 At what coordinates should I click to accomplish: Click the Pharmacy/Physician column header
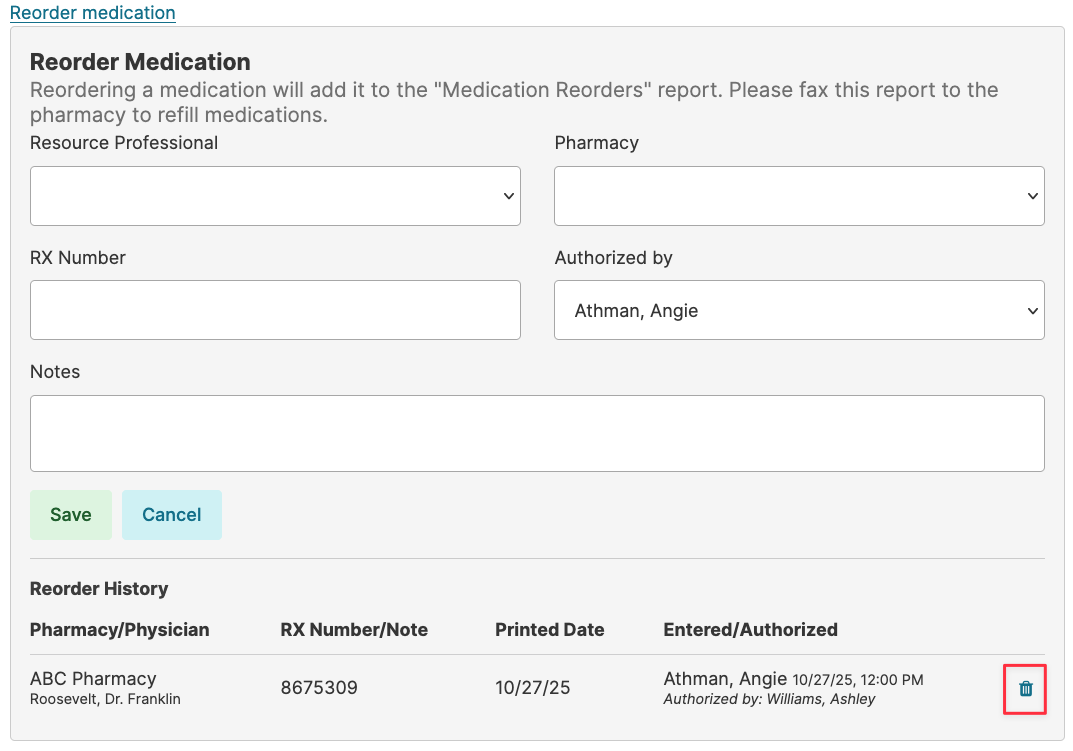click(x=119, y=630)
